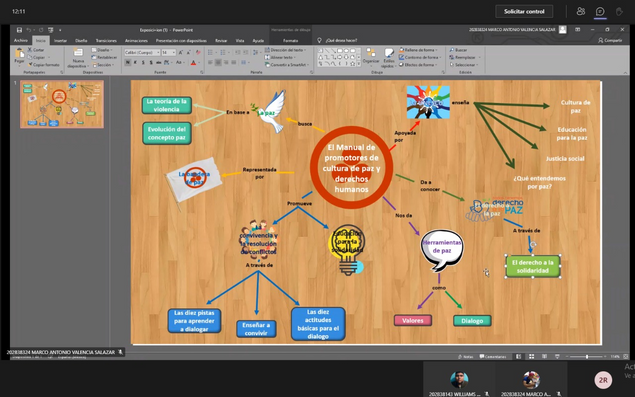Toggle text shadow formatting
This screenshot has width=635, height=397.
tap(151, 63)
